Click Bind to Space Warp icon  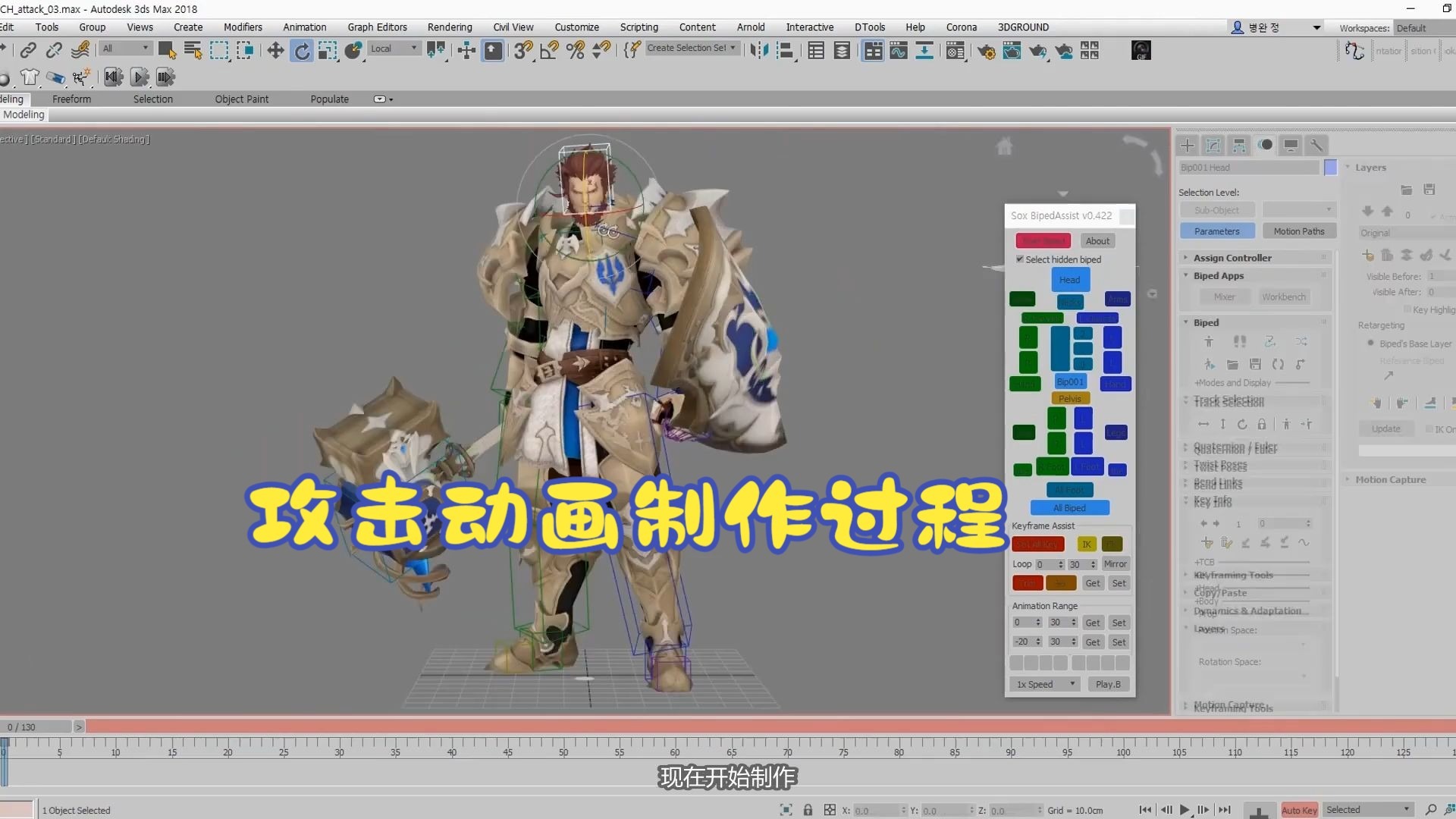(x=80, y=51)
